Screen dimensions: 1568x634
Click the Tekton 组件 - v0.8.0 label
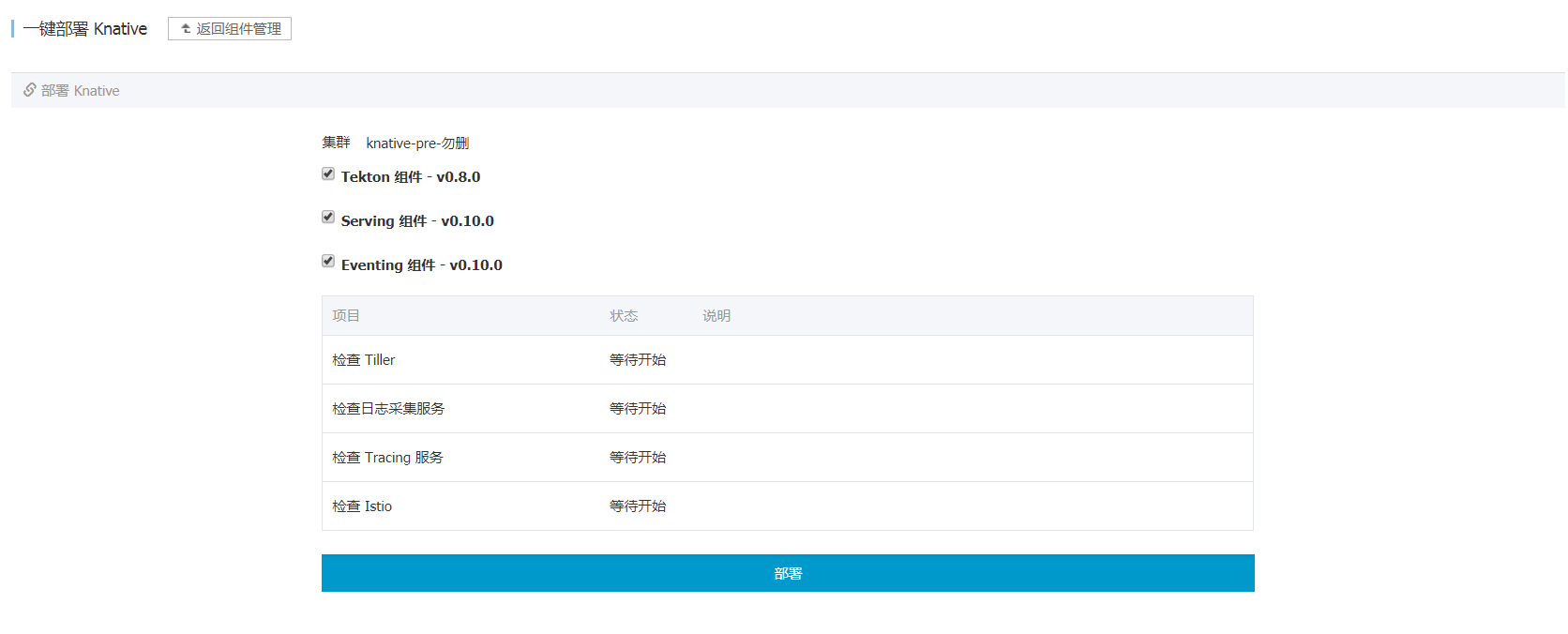[x=411, y=177]
